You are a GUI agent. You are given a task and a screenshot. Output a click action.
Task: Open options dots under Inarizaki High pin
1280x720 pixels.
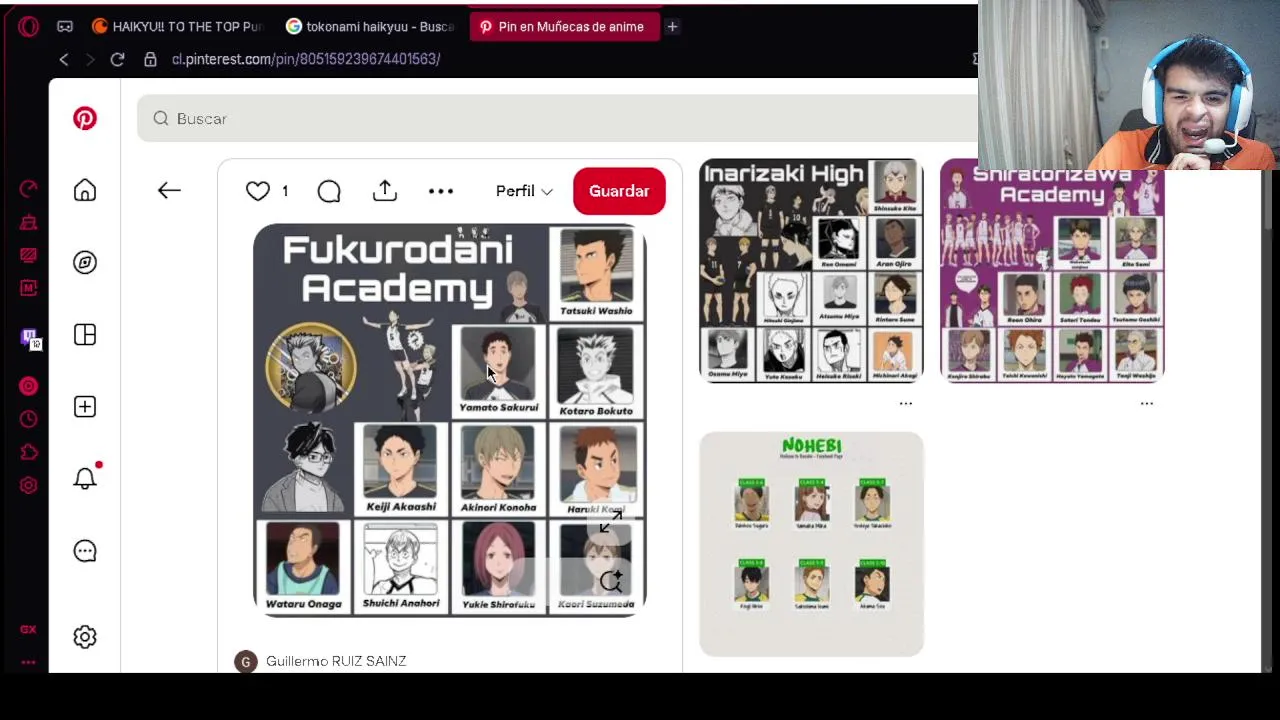pyautogui.click(x=906, y=403)
